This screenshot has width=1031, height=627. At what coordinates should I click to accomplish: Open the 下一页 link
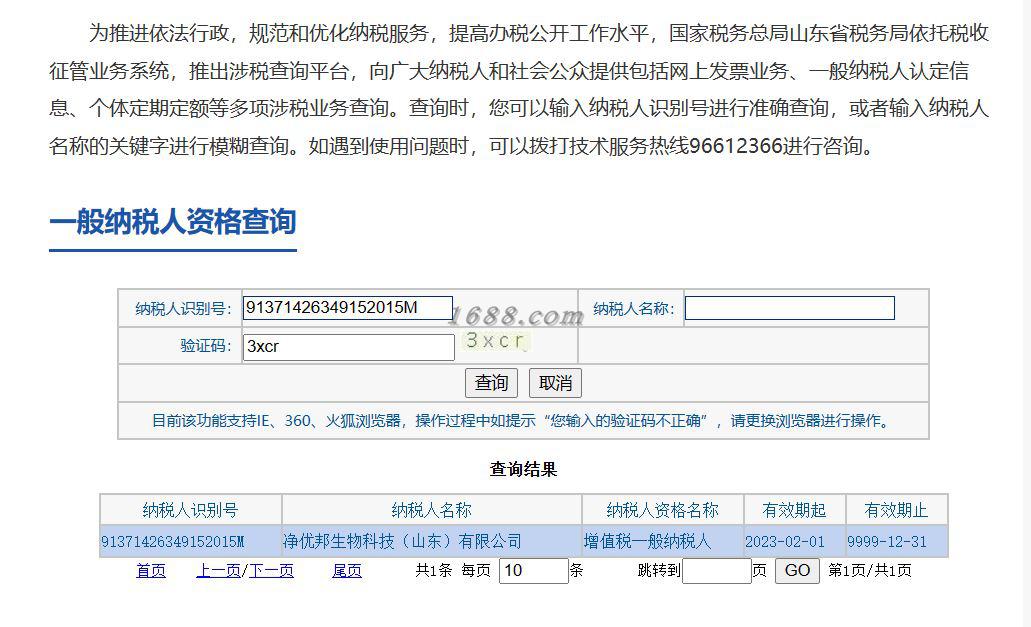click(x=271, y=570)
